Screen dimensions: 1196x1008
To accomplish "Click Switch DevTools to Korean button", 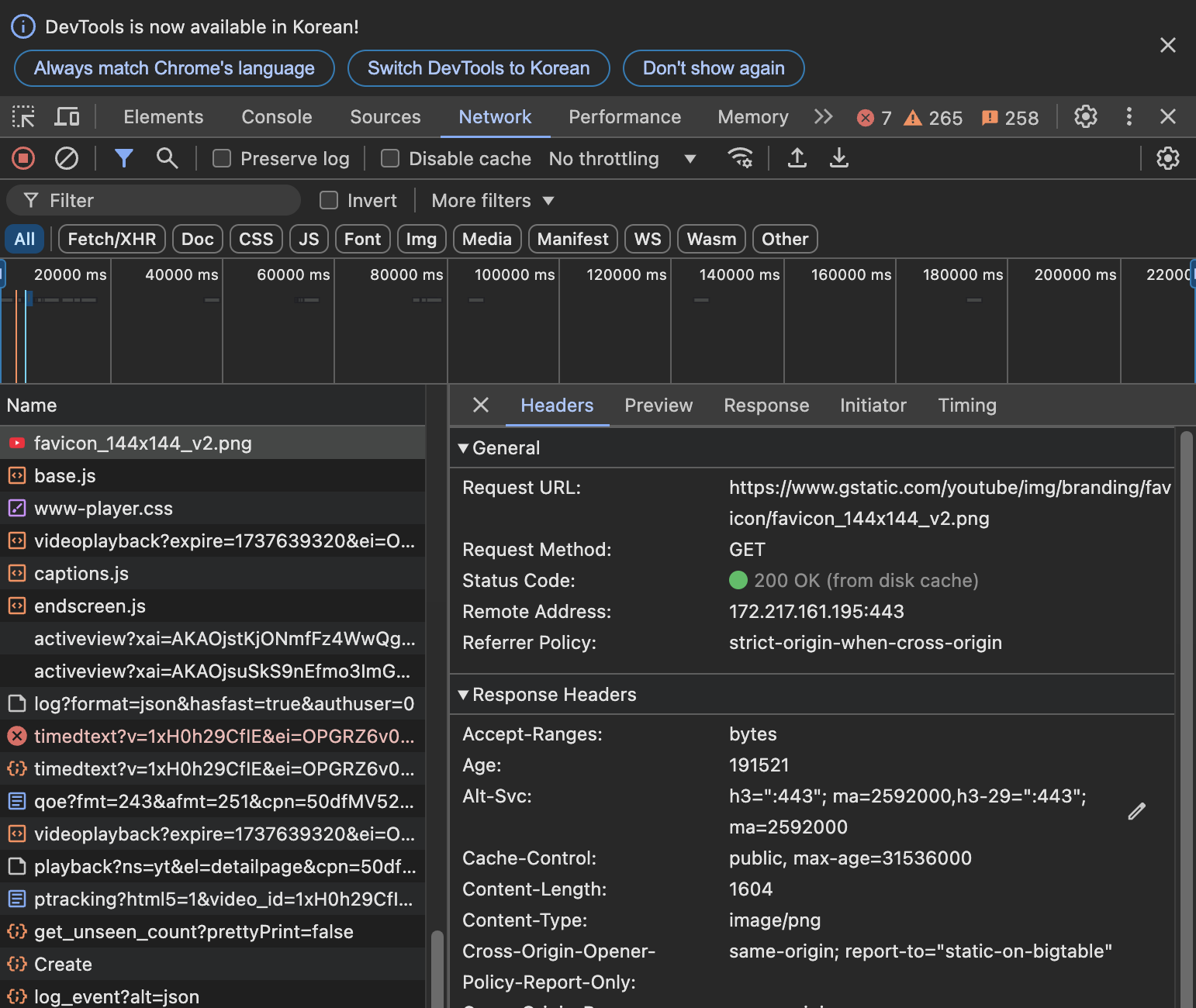I will [x=479, y=68].
